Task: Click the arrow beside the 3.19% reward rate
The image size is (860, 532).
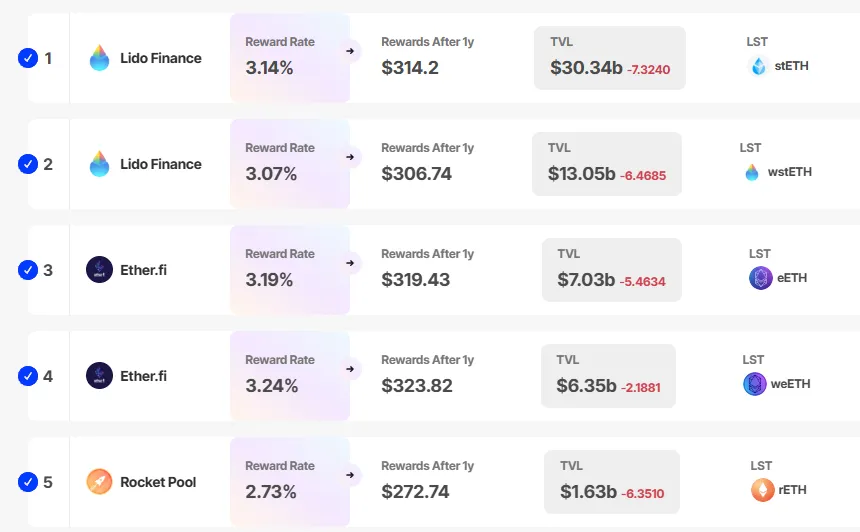Action: [x=350, y=262]
